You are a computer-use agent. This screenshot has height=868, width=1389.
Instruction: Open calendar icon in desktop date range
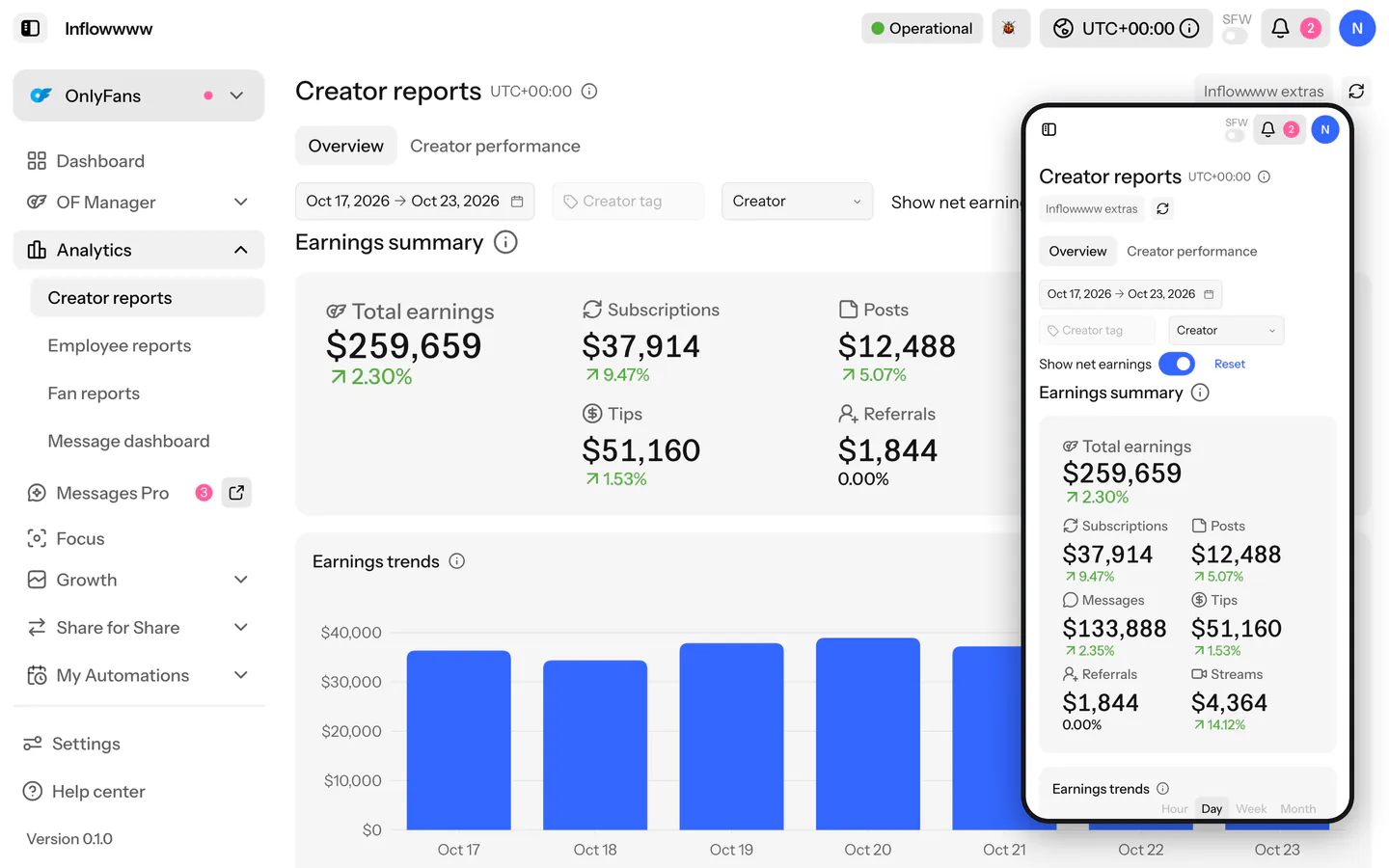click(x=517, y=202)
